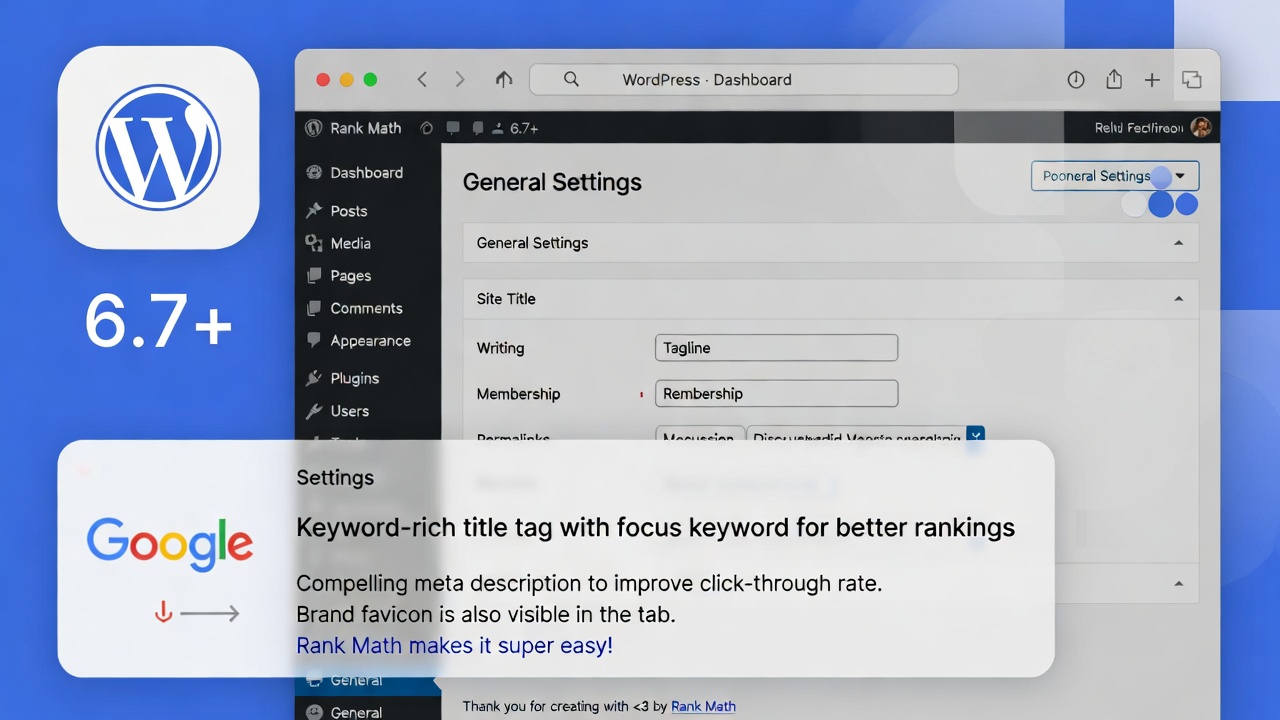Click the Rank Math makes it super easy link
The width and height of the screenshot is (1280, 720).
[x=454, y=646]
